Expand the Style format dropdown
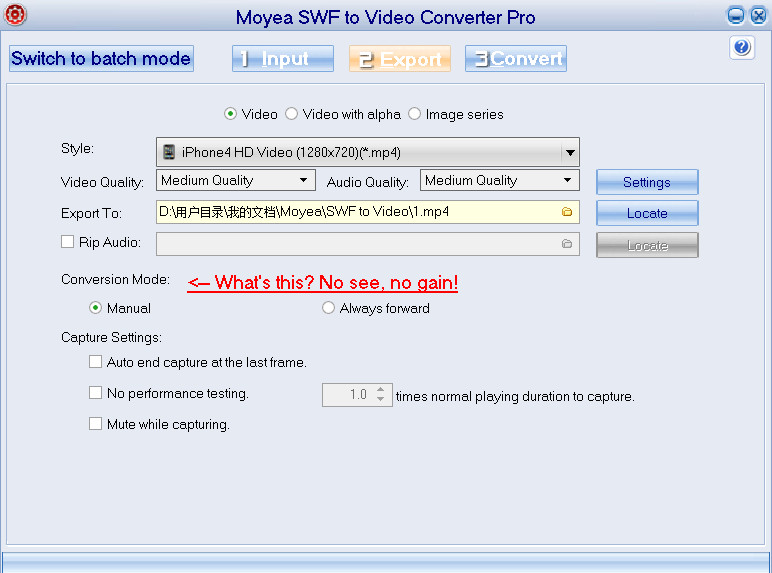 [x=569, y=152]
